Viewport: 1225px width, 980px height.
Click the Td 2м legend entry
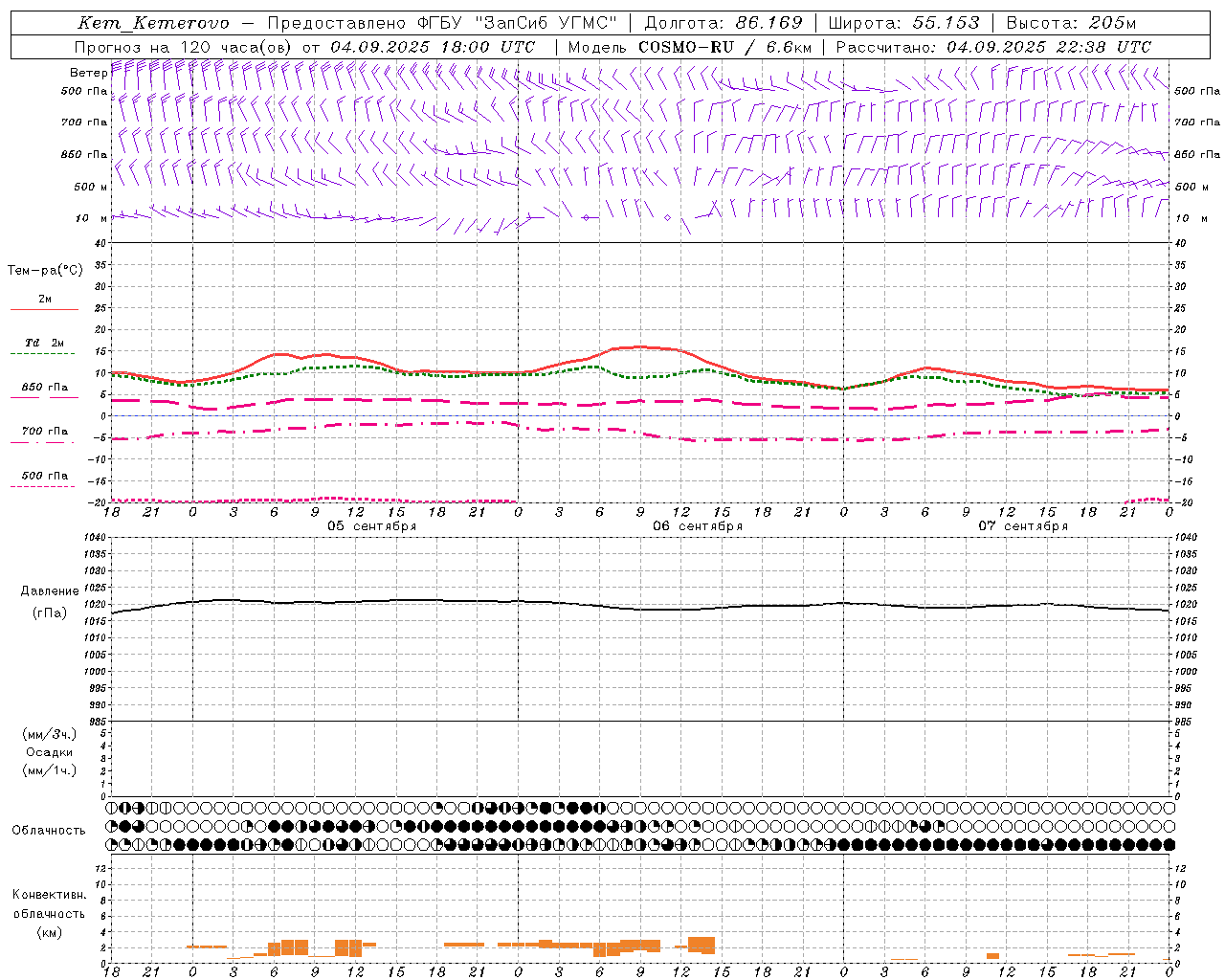click(44, 343)
